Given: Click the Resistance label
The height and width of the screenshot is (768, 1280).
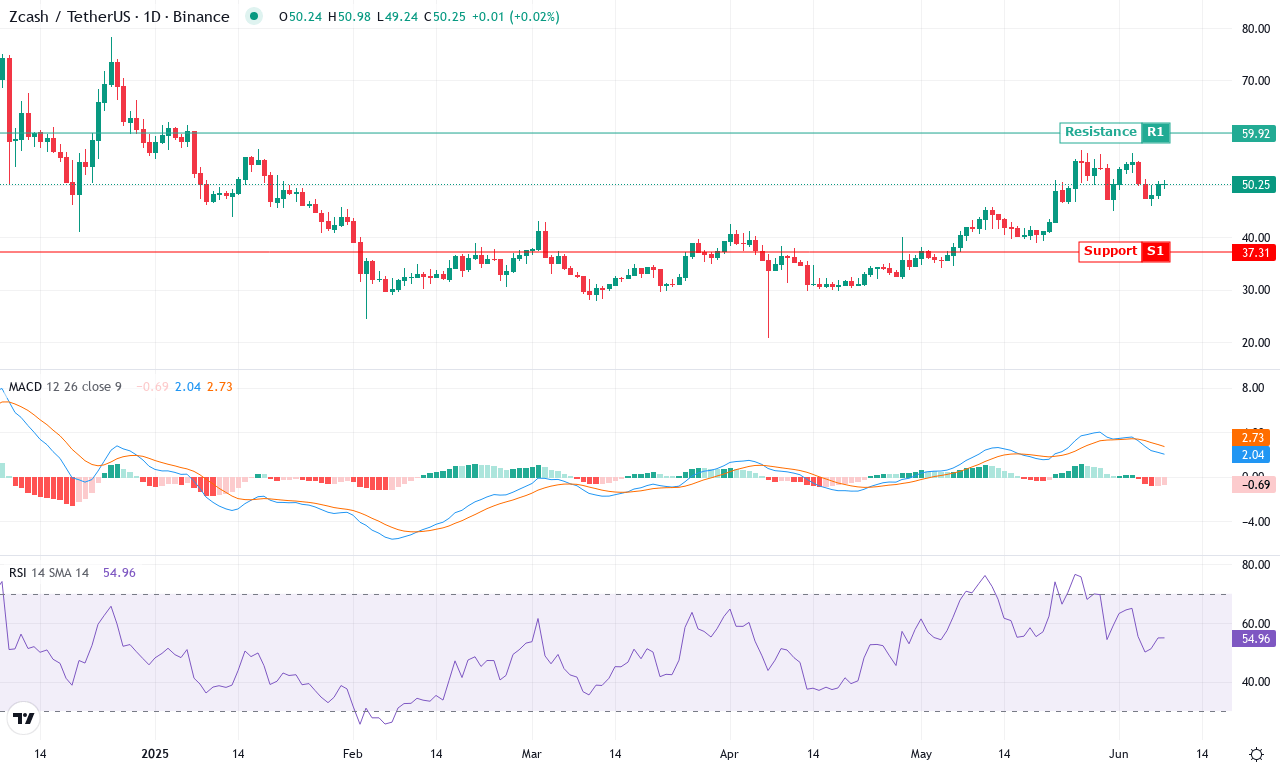Looking at the screenshot, I should click(1100, 132).
